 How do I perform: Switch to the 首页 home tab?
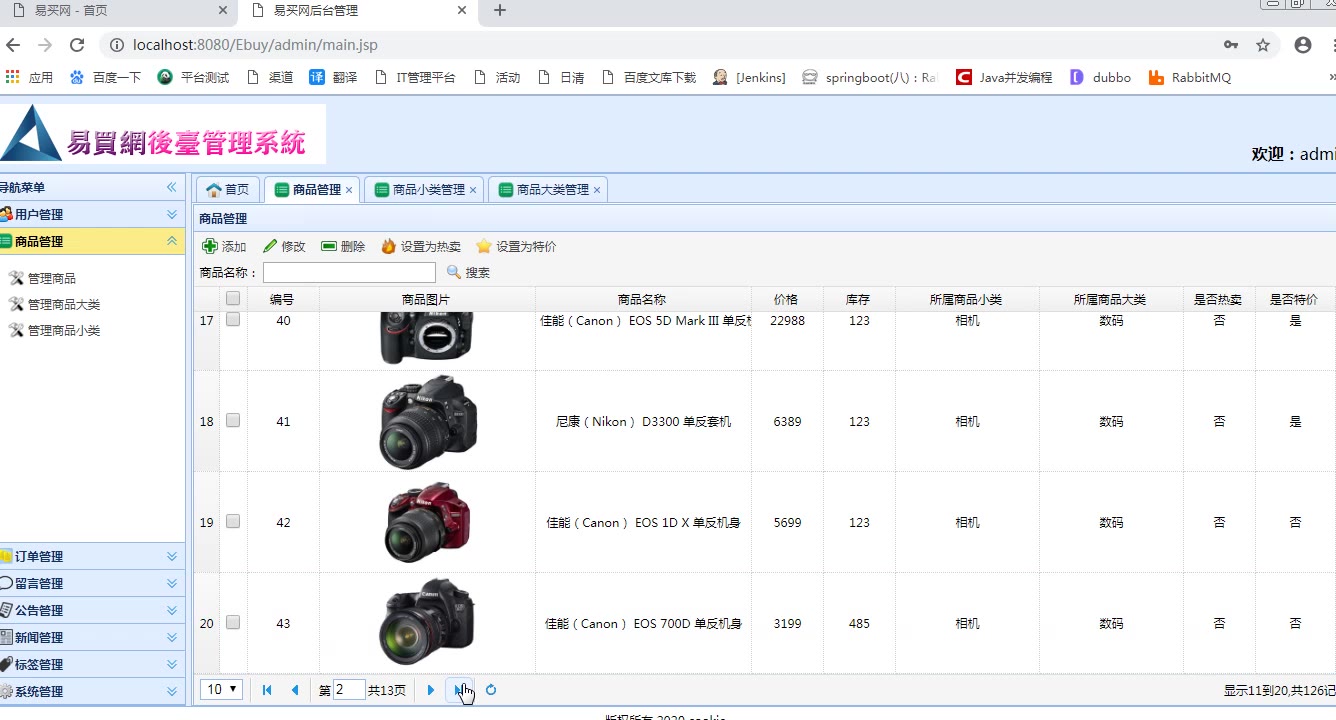pos(228,189)
